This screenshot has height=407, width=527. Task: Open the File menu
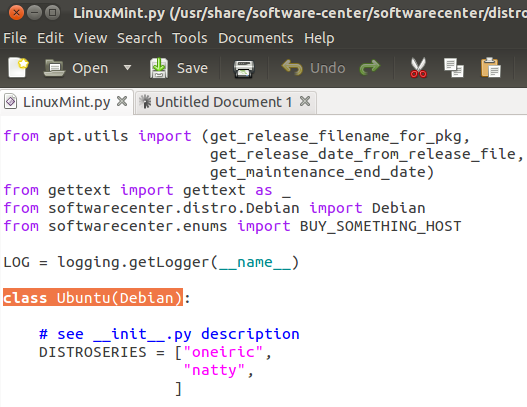[x=15, y=38]
